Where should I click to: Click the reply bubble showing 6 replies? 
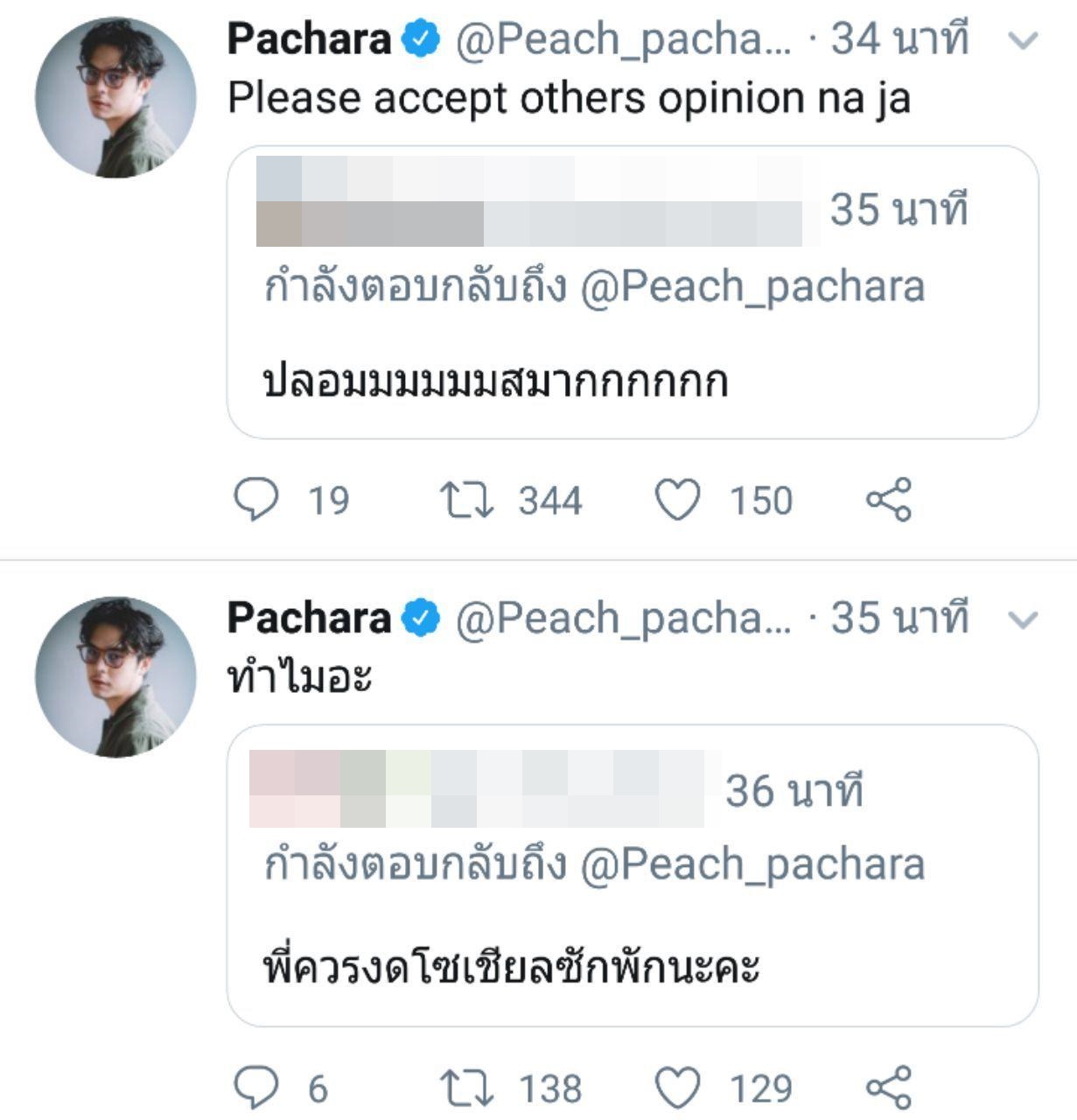pyautogui.click(x=255, y=1088)
